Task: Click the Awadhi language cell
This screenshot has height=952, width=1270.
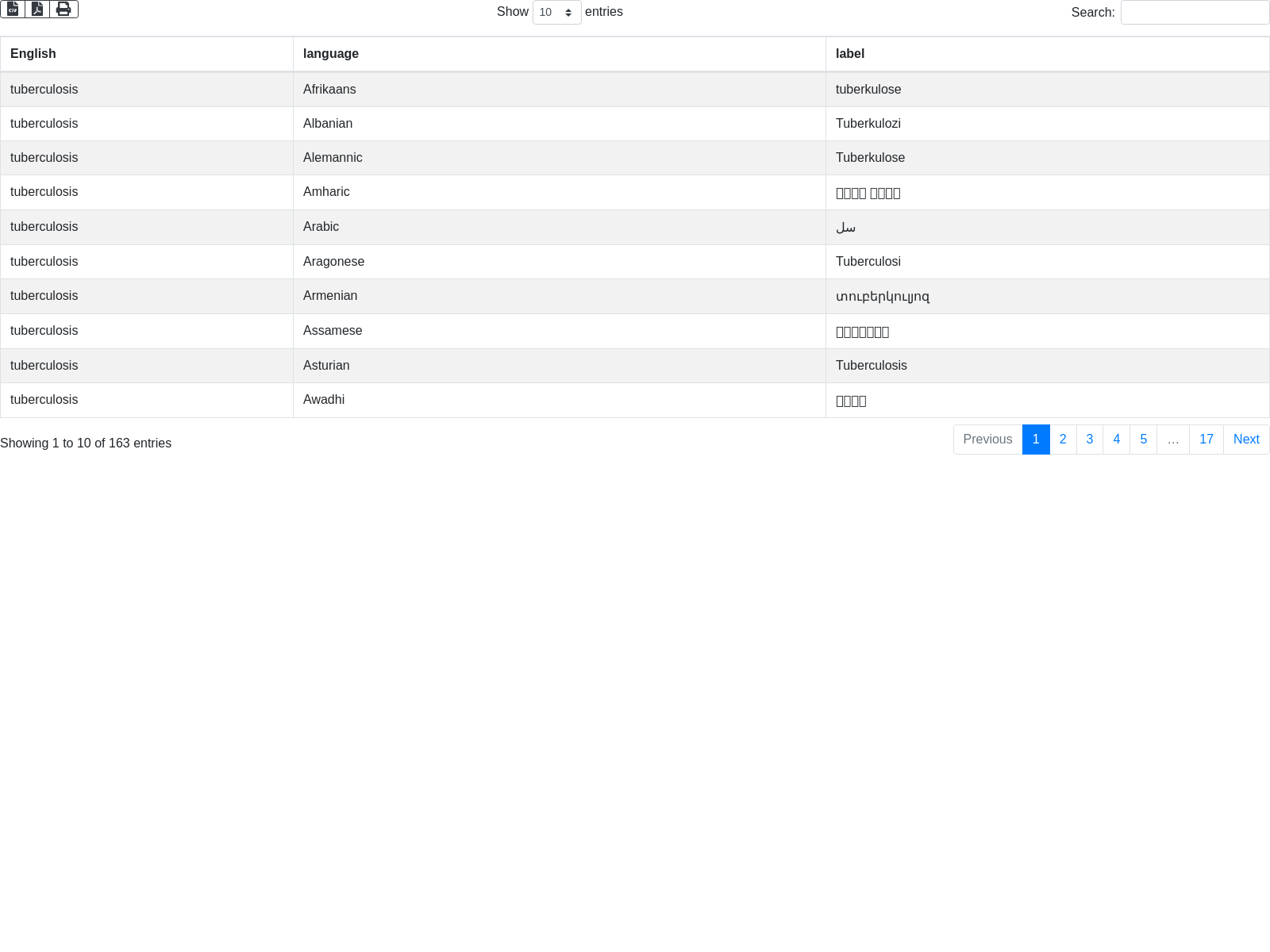Action: pyautogui.click(x=324, y=400)
